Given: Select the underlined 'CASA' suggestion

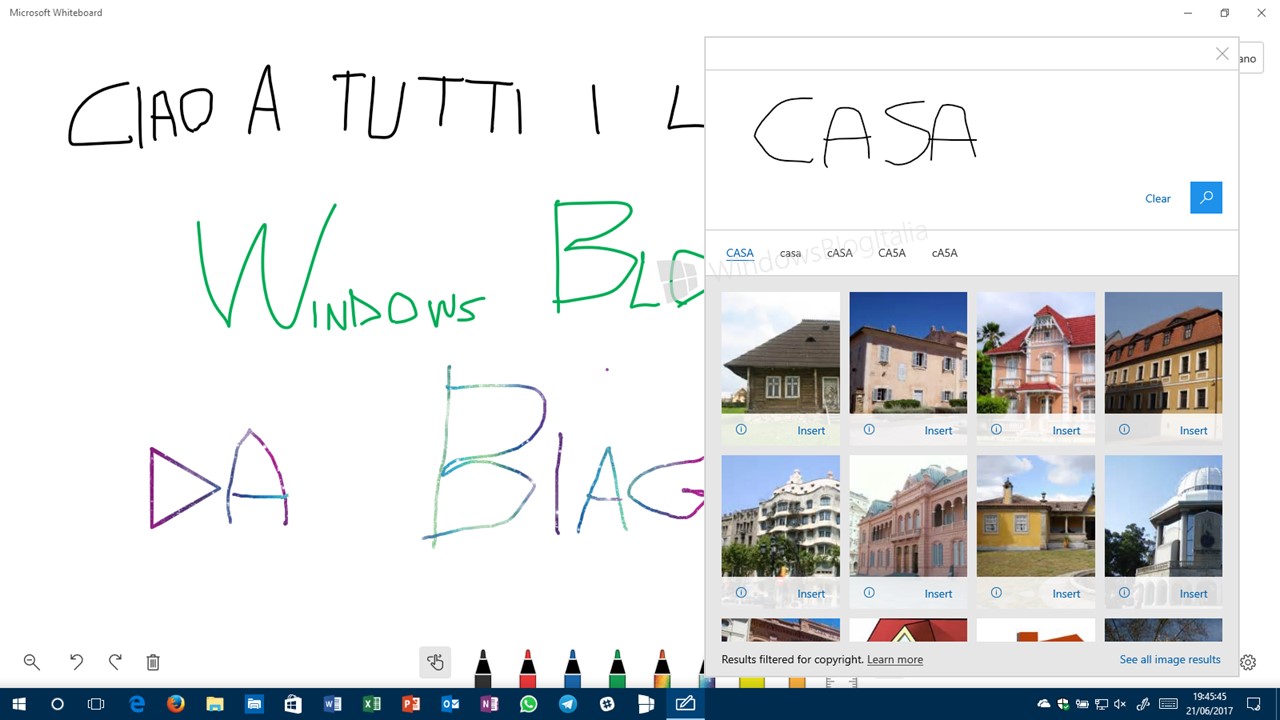Looking at the screenshot, I should tap(740, 253).
